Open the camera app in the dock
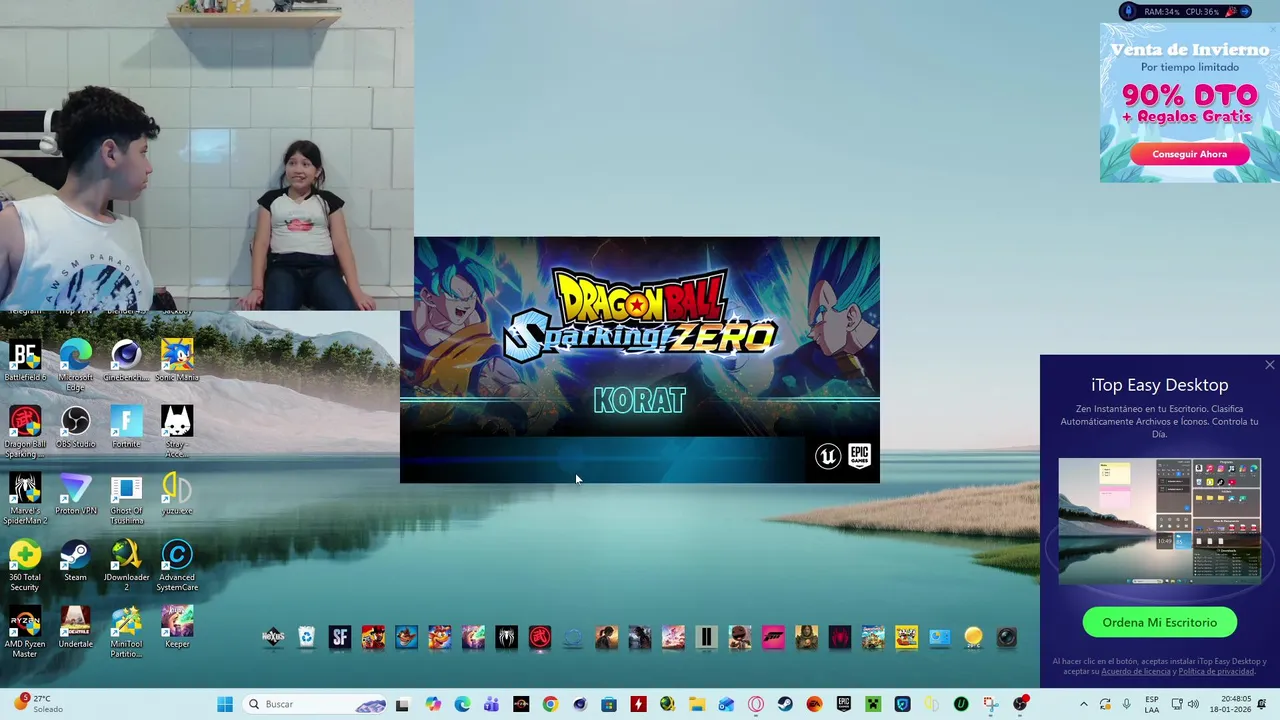 1007,637
